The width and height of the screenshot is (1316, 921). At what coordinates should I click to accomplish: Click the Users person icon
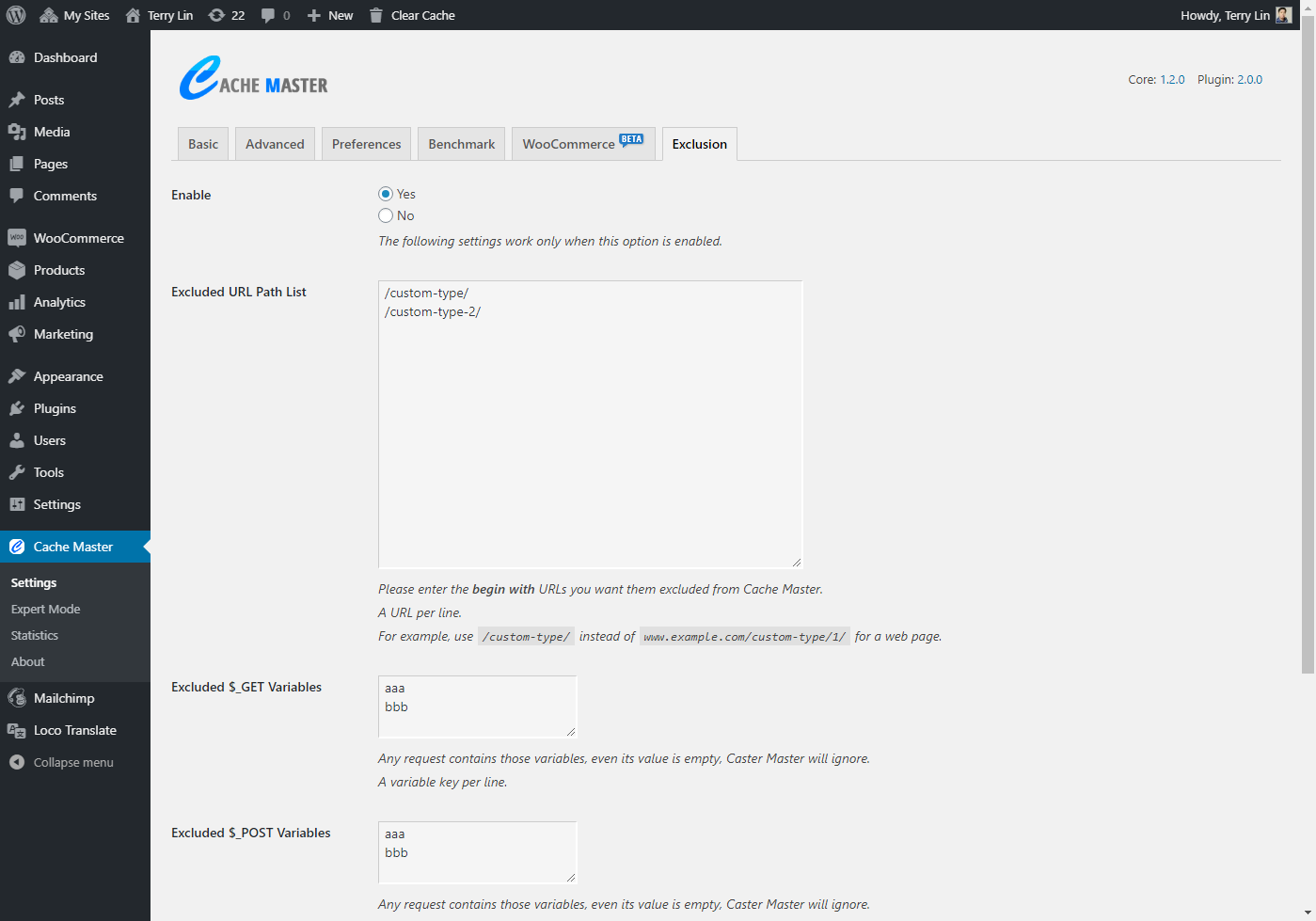[17, 440]
